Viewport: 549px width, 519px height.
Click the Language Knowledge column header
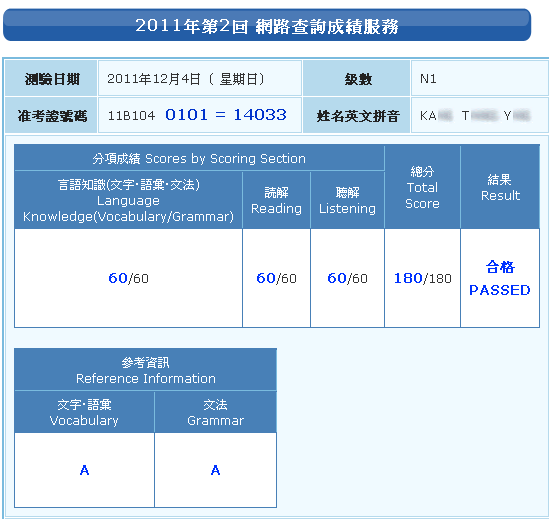click(x=128, y=200)
